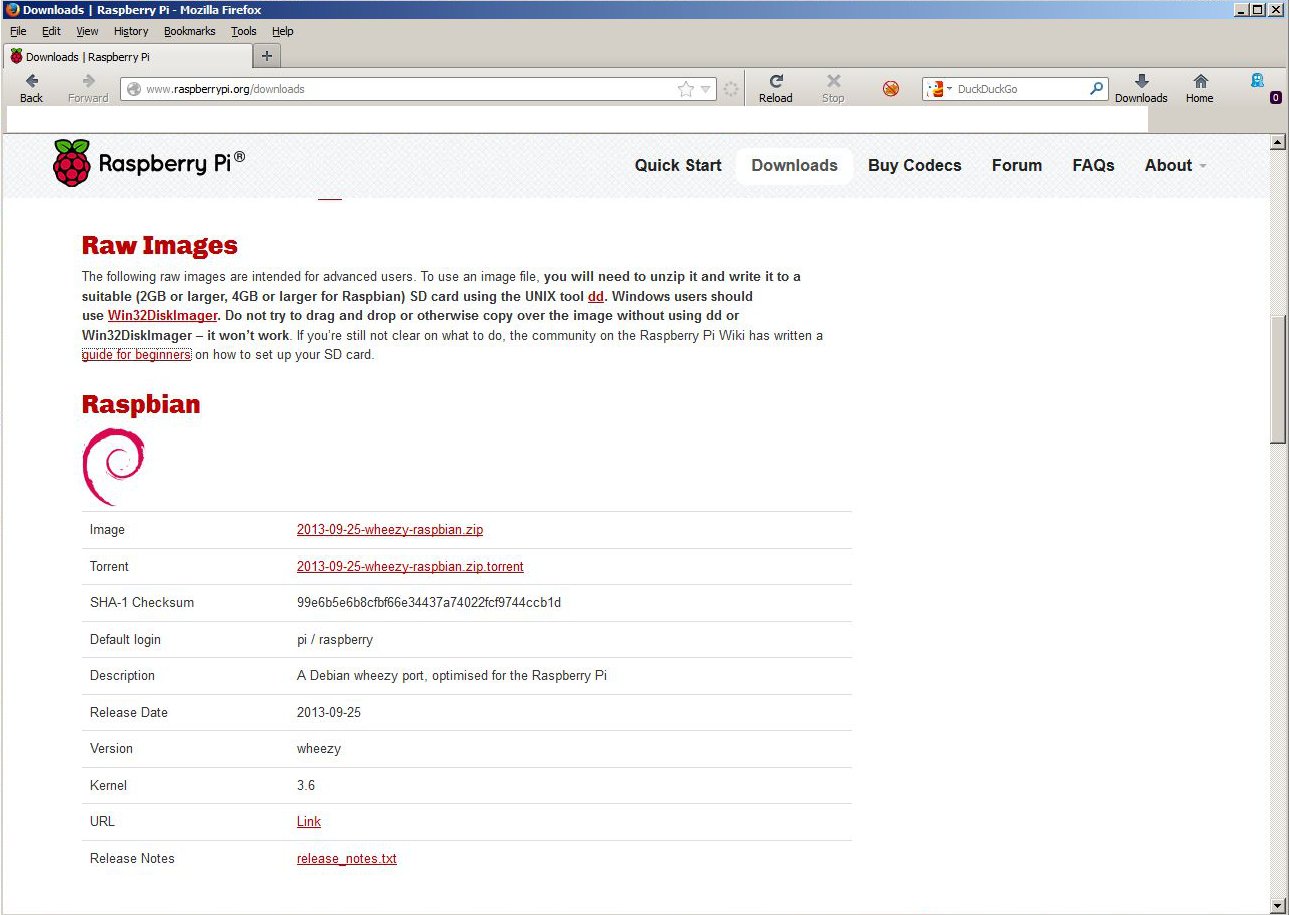
Task: Click the site identity globe icon
Action: (x=134, y=89)
